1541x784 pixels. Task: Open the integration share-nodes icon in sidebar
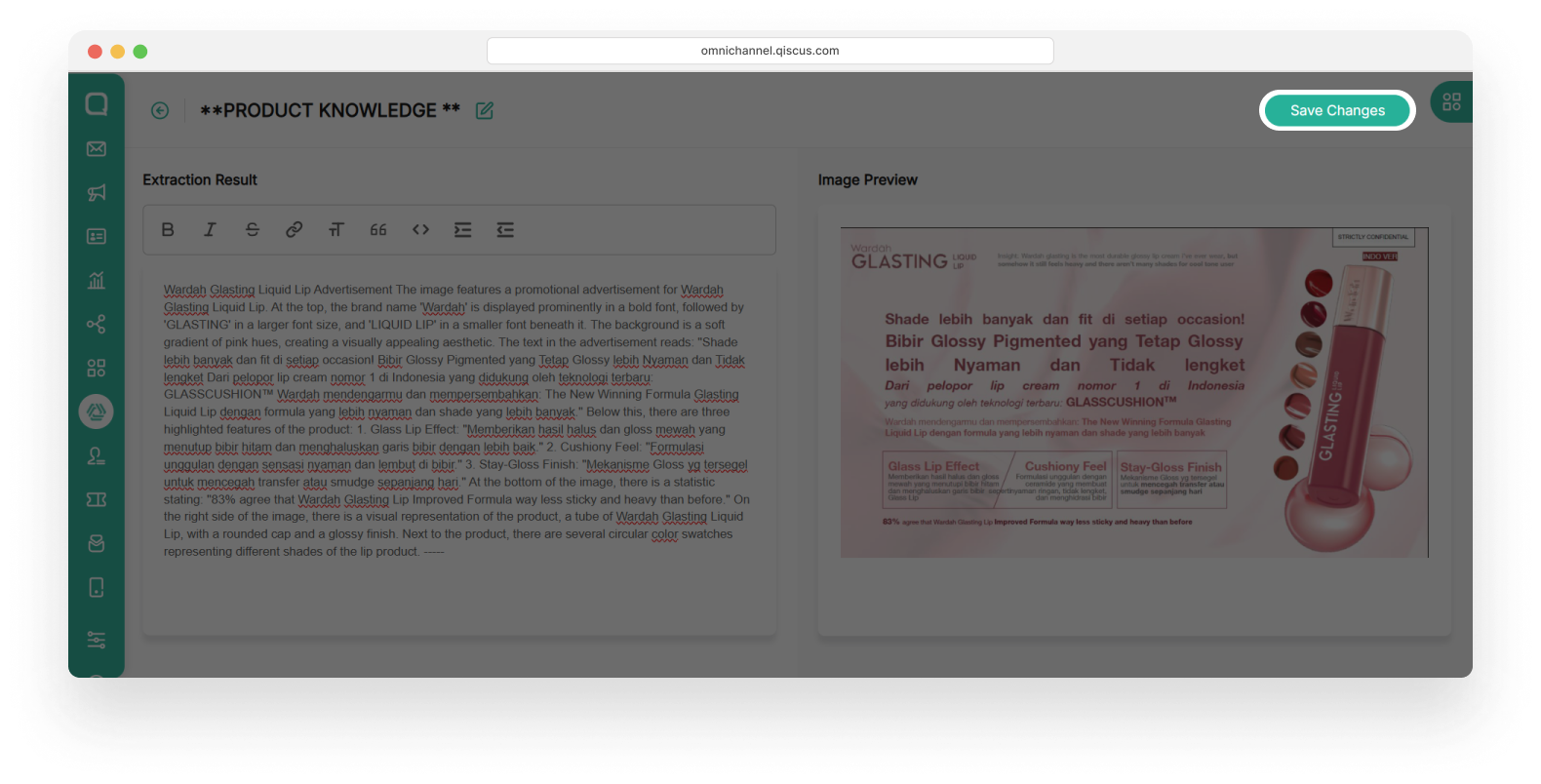(97, 324)
